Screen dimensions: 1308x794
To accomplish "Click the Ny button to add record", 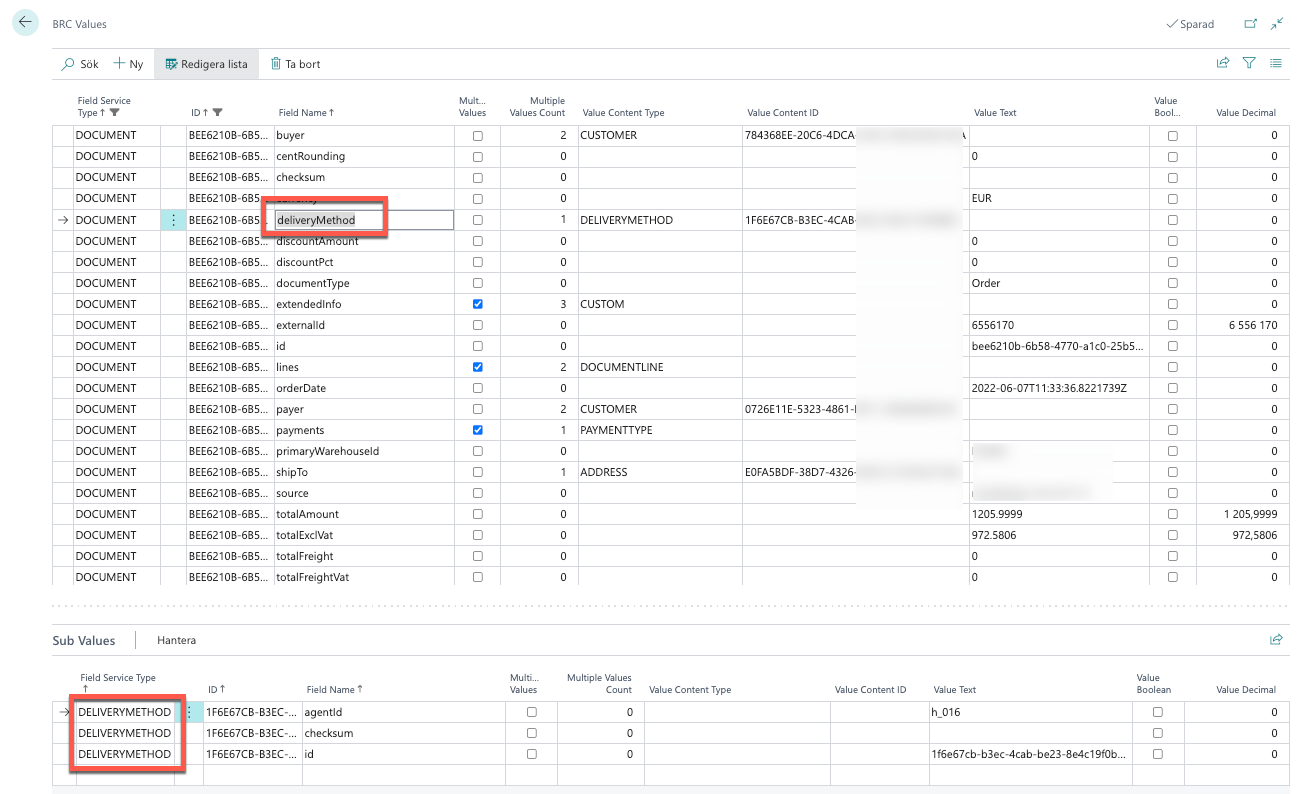I will 128,64.
